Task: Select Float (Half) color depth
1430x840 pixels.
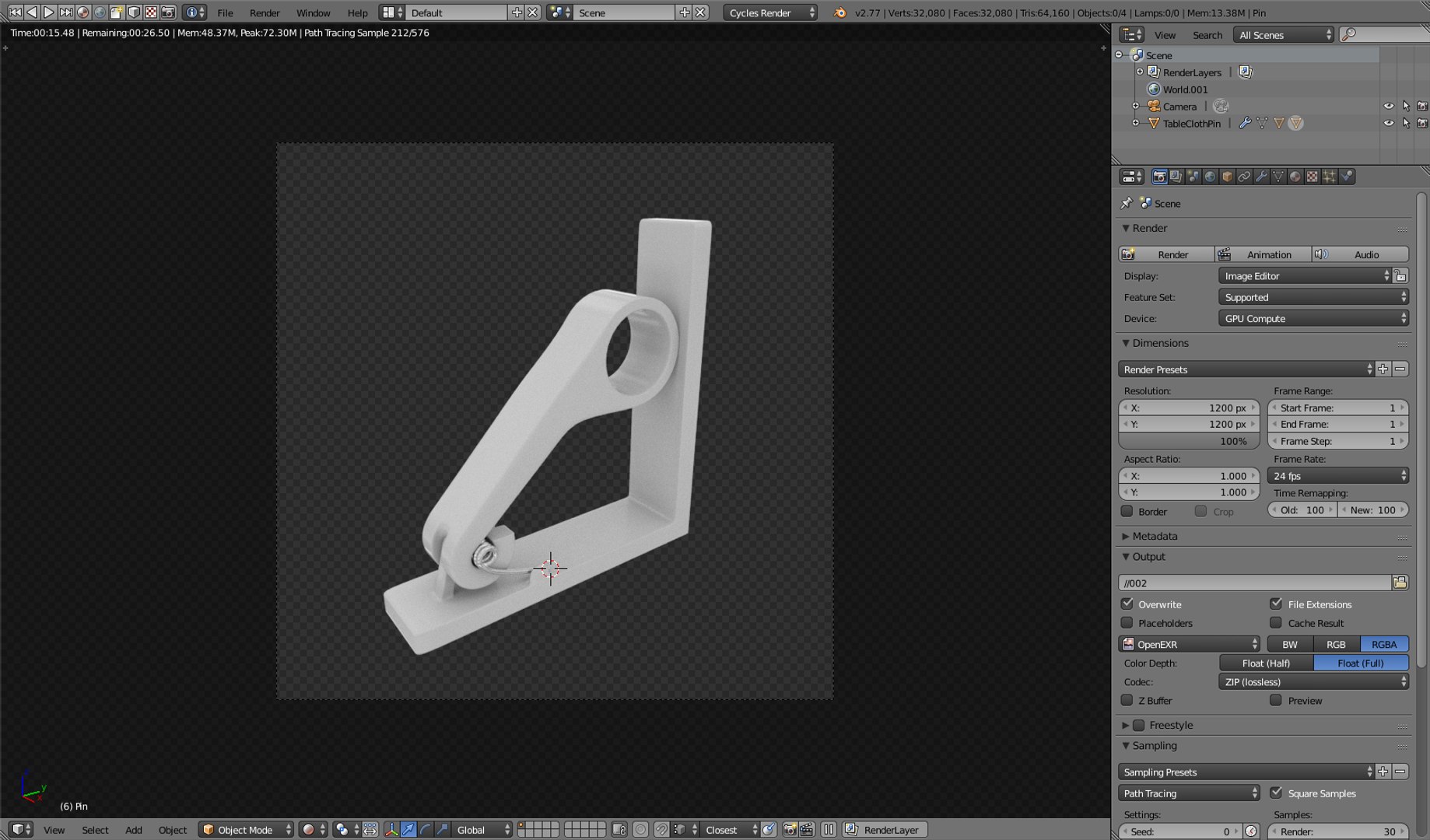Action: (1266, 663)
